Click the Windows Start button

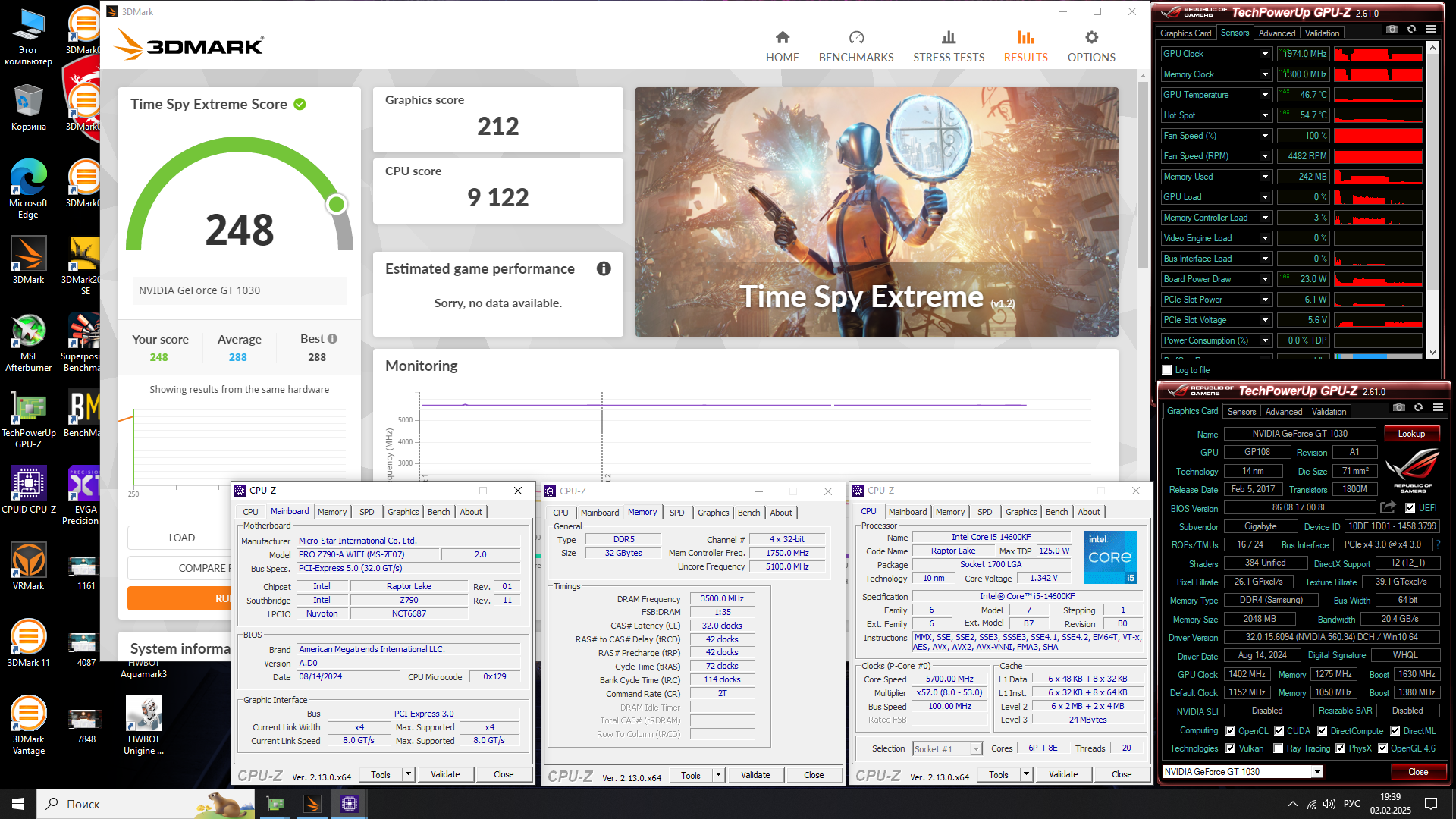click(x=18, y=804)
